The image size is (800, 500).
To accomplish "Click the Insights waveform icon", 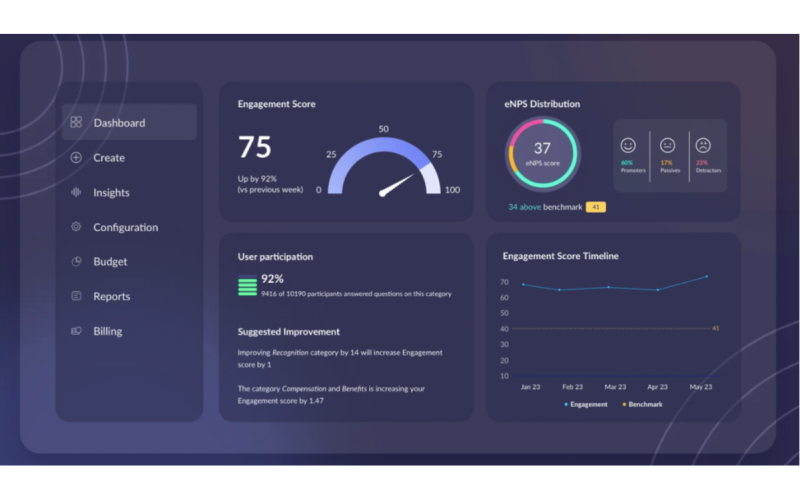I will (76, 192).
